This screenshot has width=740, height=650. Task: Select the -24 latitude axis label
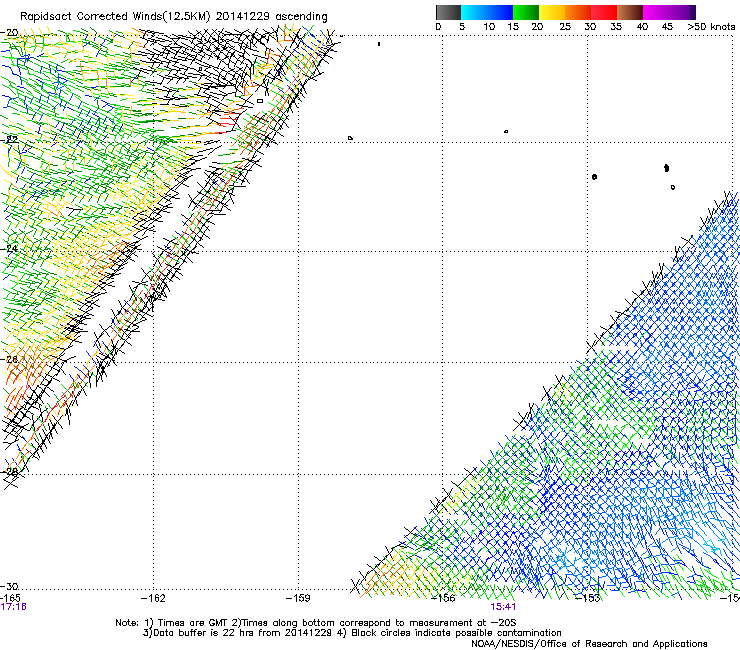(9, 248)
